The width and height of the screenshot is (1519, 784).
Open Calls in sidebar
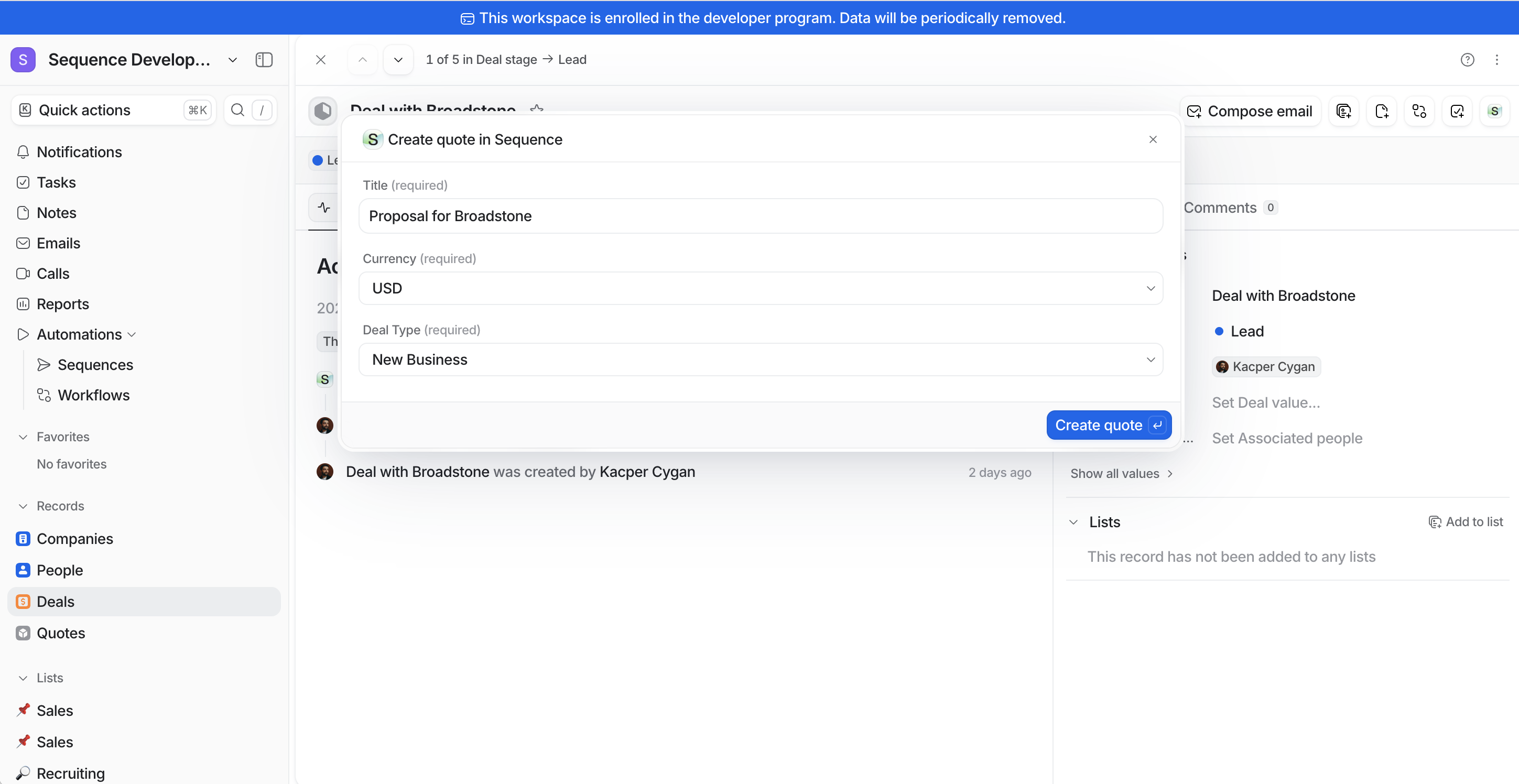click(x=52, y=274)
